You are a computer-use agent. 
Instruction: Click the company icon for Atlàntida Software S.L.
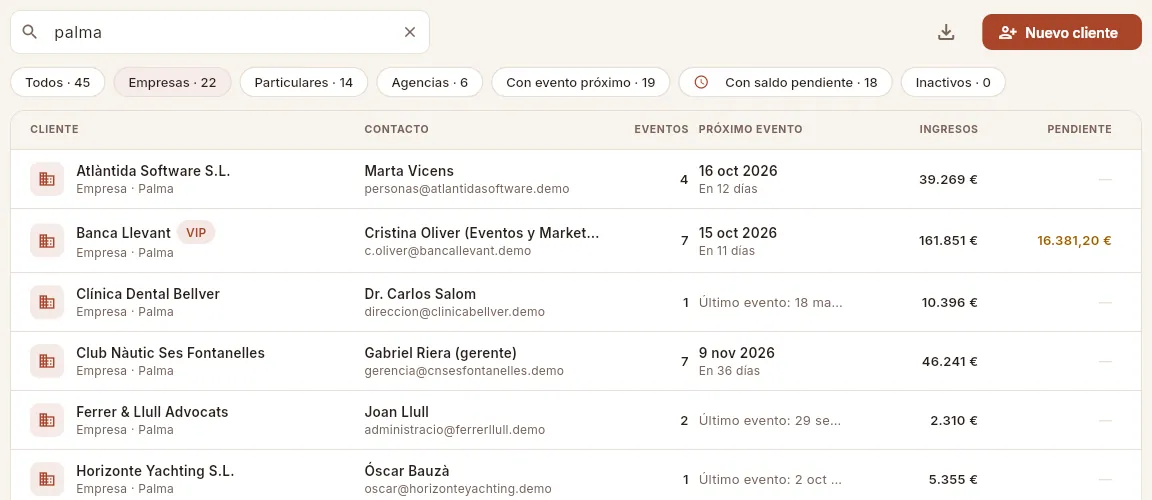[x=47, y=179]
